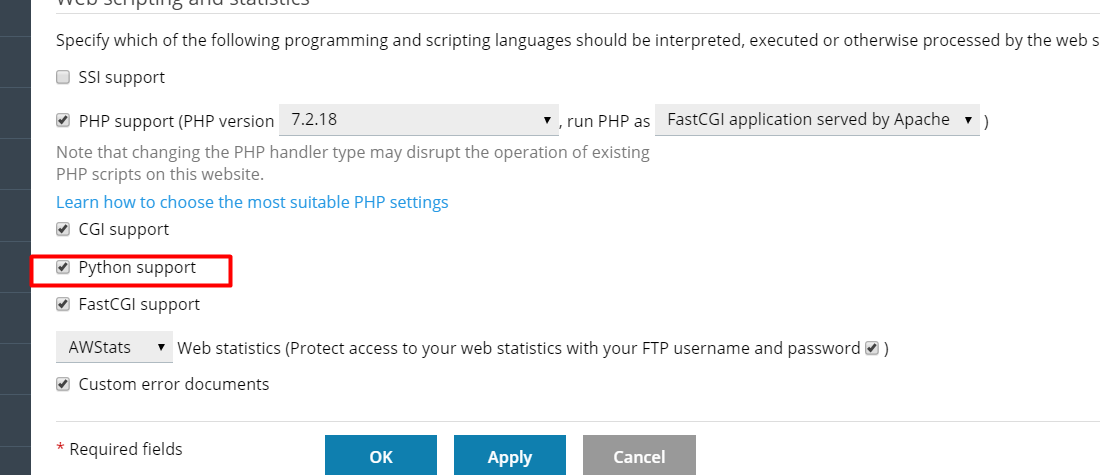
Task: Click the Apply button
Action: click(x=510, y=456)
